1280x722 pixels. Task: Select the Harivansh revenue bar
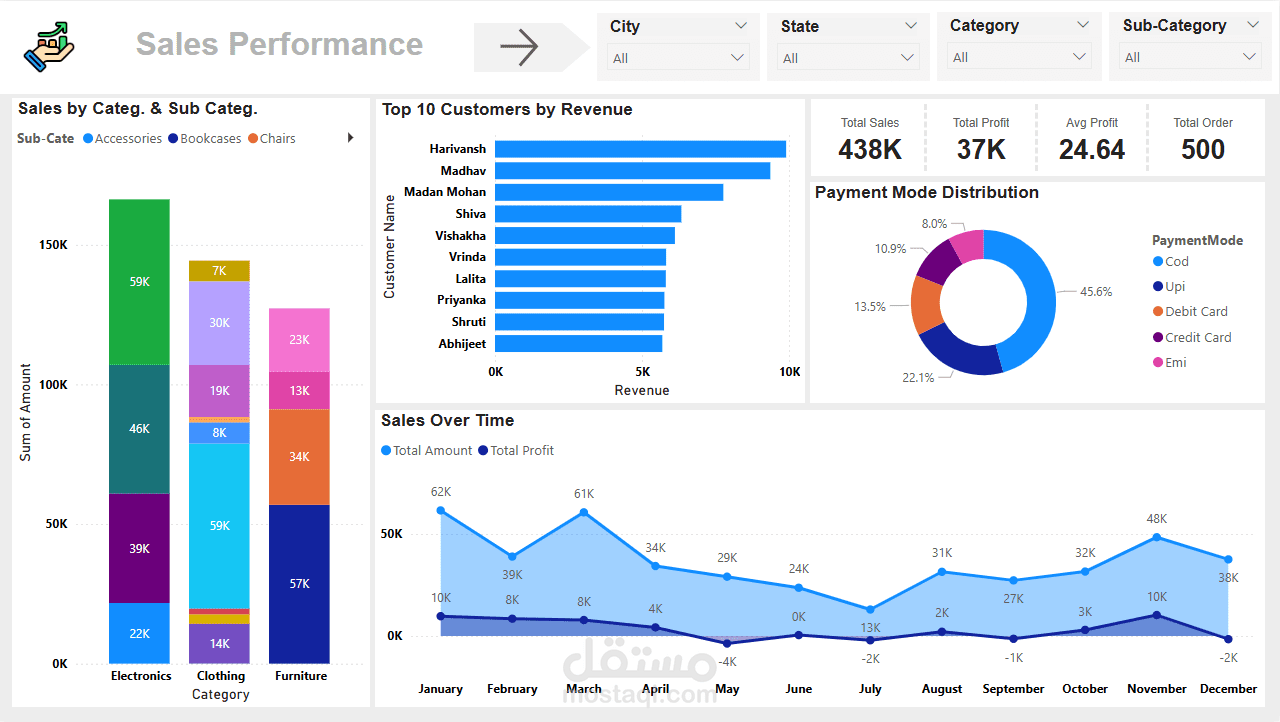click(640, 149)
